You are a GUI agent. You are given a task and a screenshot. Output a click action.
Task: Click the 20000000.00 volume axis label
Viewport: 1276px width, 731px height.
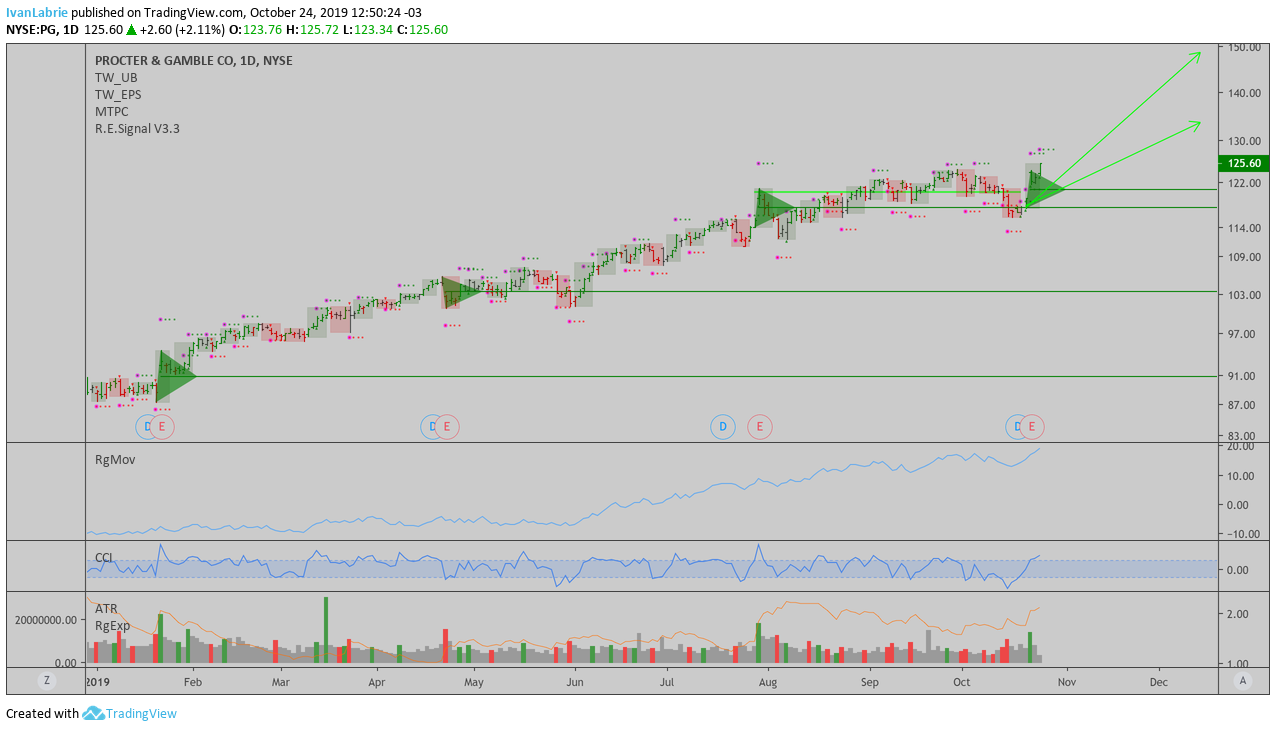coord(44,620)
